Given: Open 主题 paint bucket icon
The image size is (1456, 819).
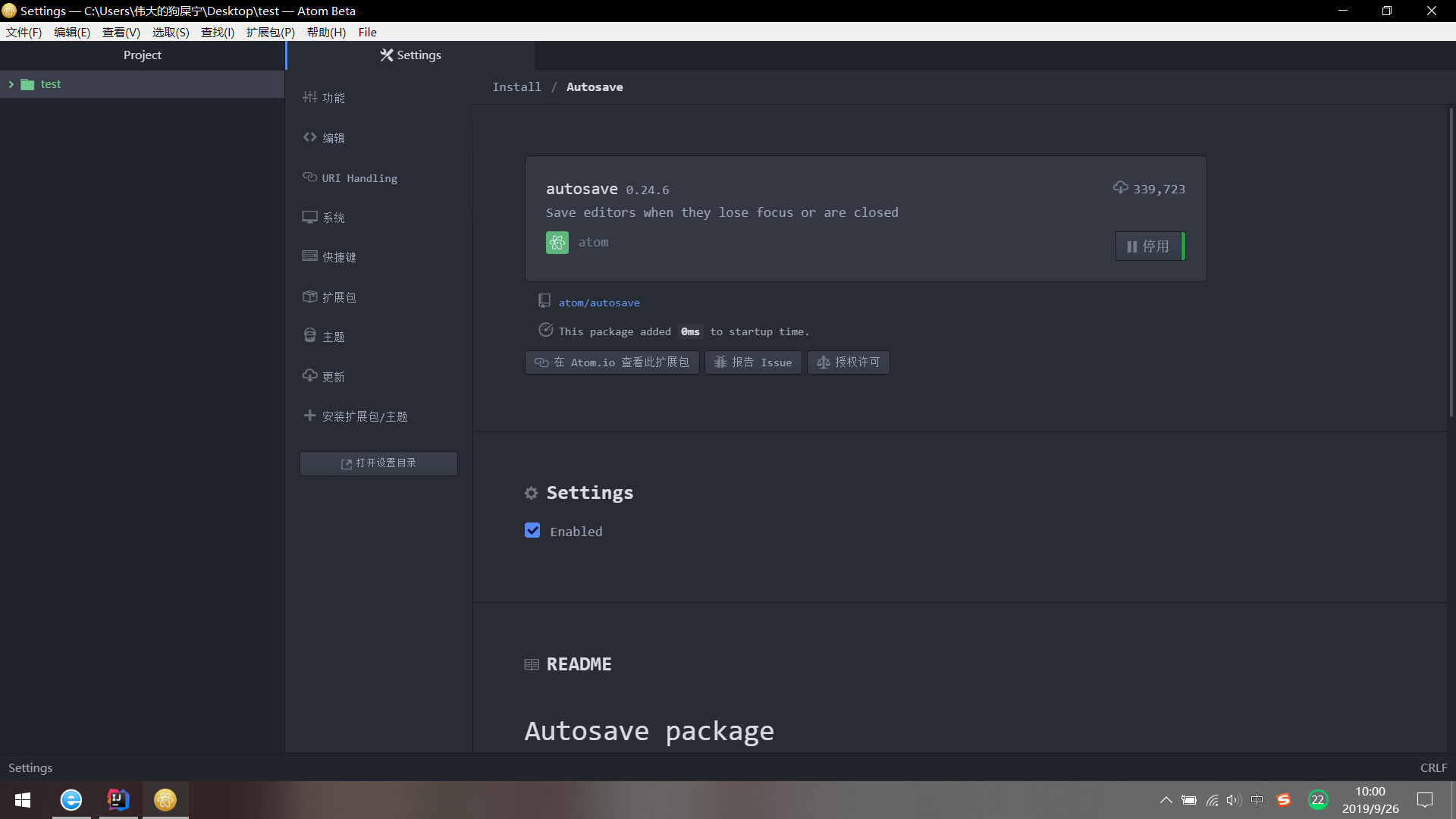Looking at the screenshot, I should 309,336.
